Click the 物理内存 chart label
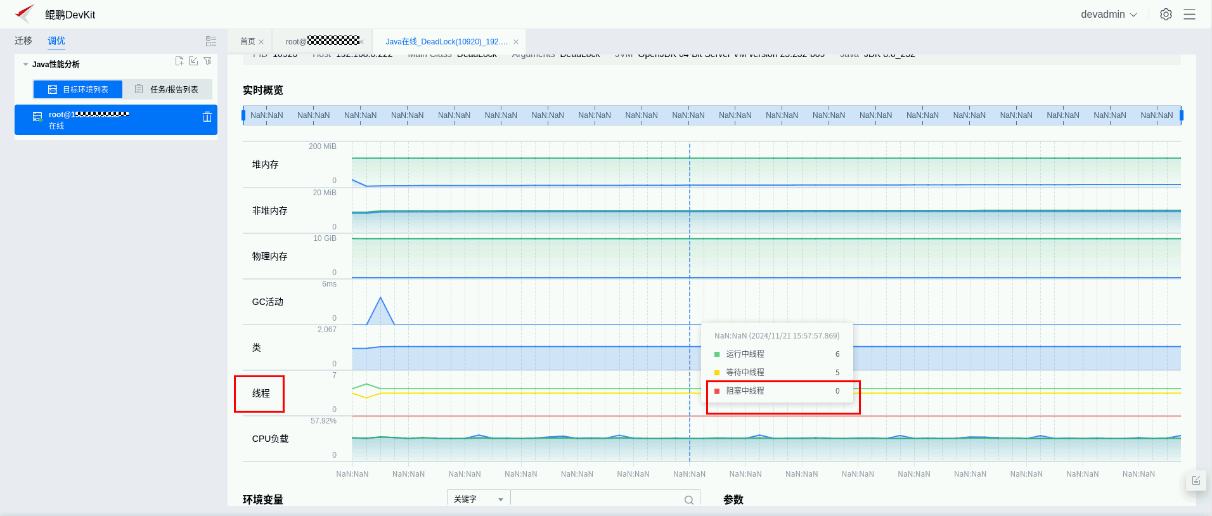The height and width of the screenshot is (516, 1212). tap(270, 256)
